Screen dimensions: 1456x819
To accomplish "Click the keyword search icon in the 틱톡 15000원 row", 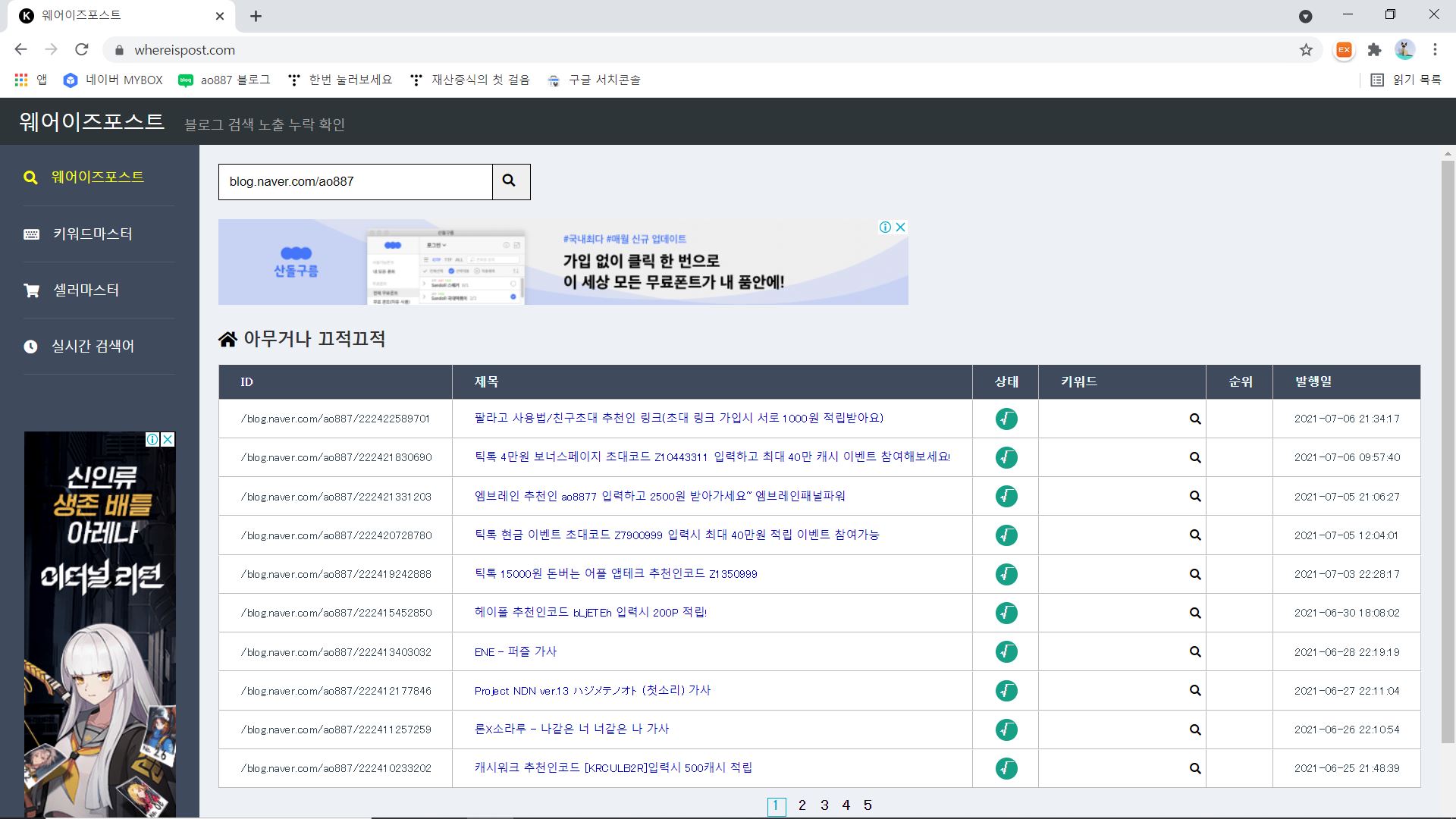I will coord(1195,574).
